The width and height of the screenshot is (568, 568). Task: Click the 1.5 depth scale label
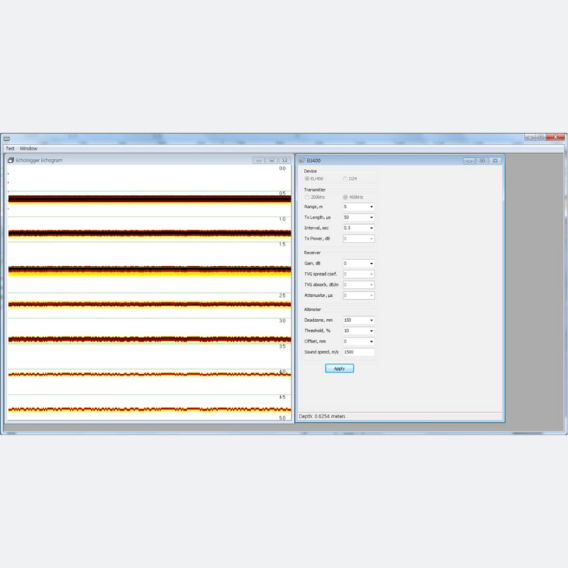coord(282,245)
